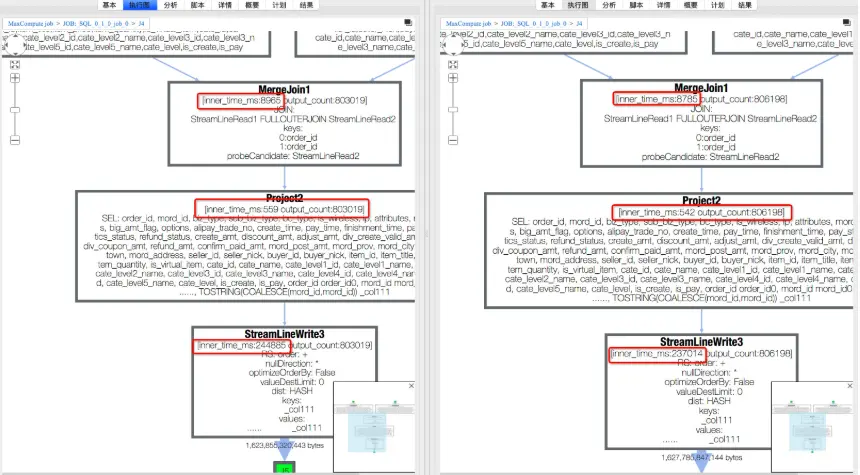Zoom in with plus icon, right panel
Screen dimensions: 860x475
[452, 78]
